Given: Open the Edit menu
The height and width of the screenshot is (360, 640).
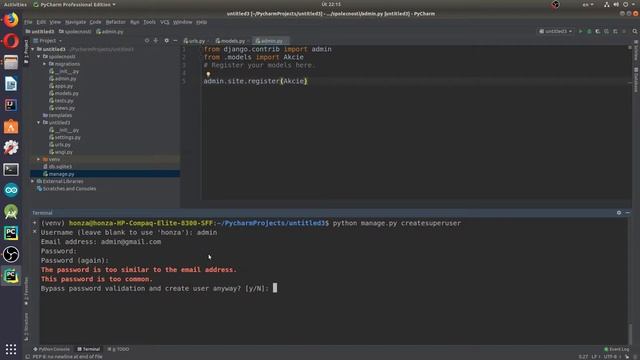Looking at the screenshot, I should [41, 22].
